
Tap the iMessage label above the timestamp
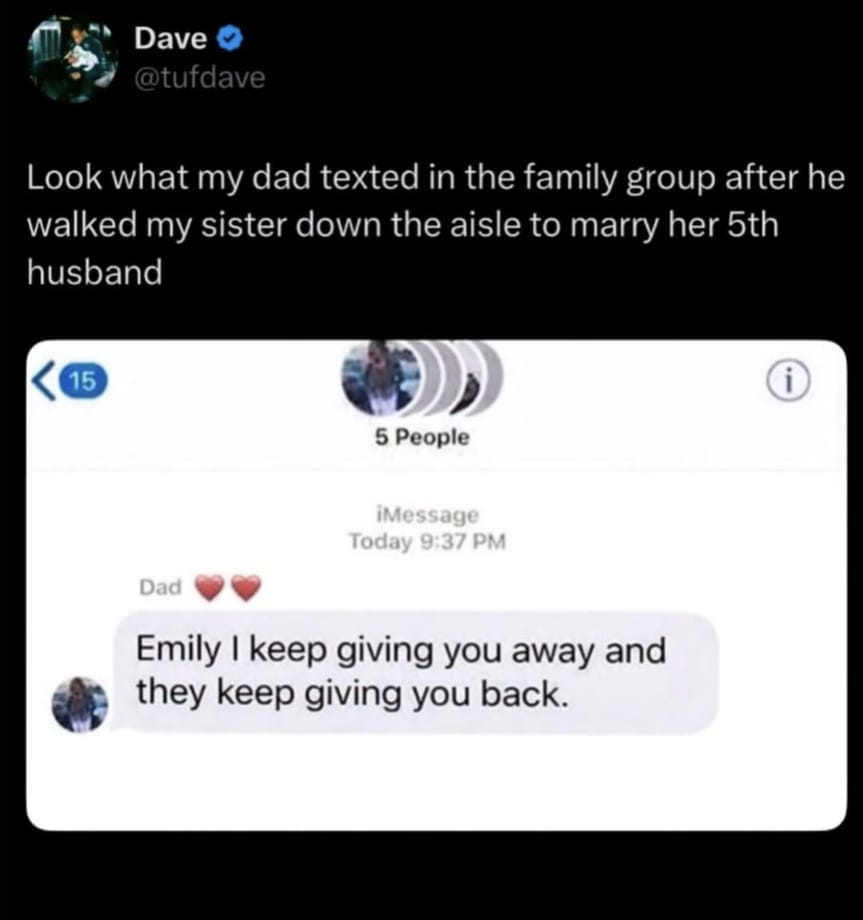tap(428, 515)
